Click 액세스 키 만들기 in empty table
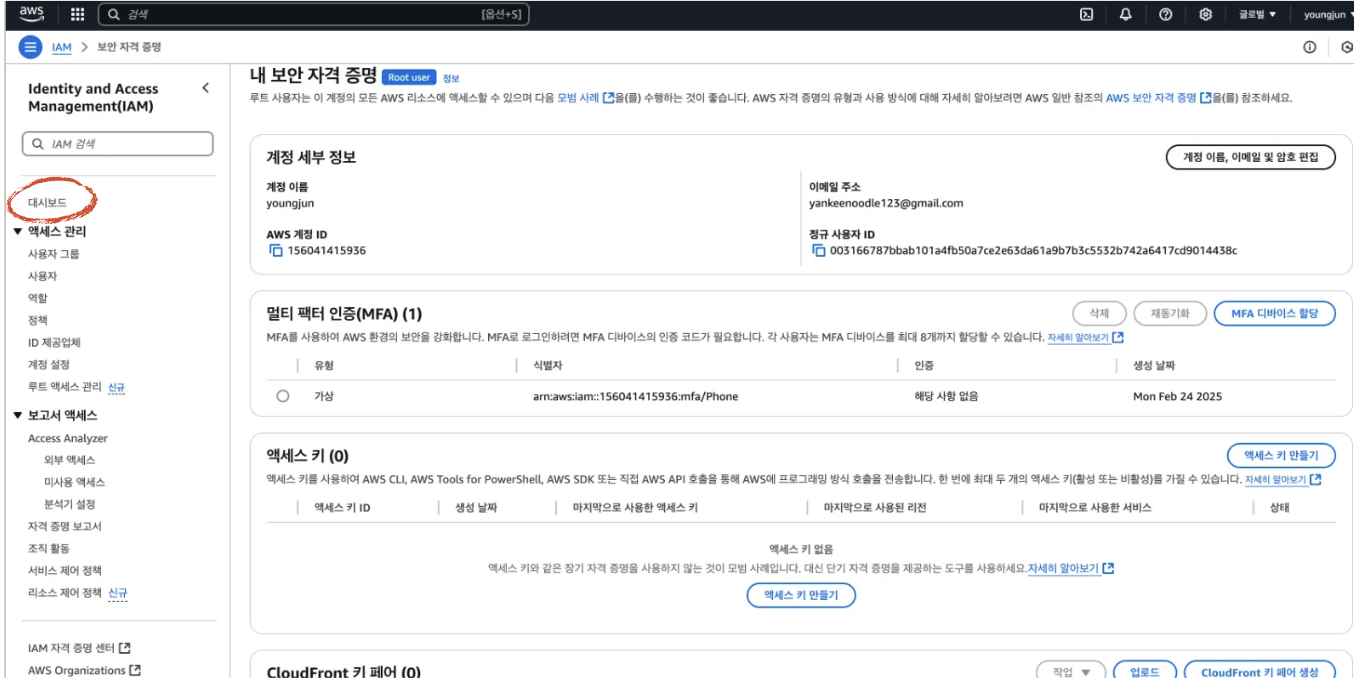The height and width of the screenshot is (680, 1354). [801, 595]
